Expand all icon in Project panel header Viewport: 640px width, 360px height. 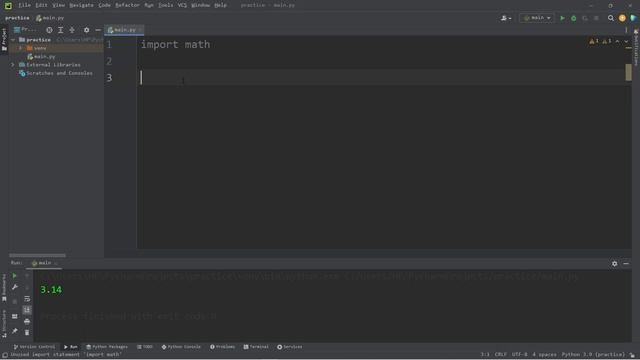click(60, 30)
